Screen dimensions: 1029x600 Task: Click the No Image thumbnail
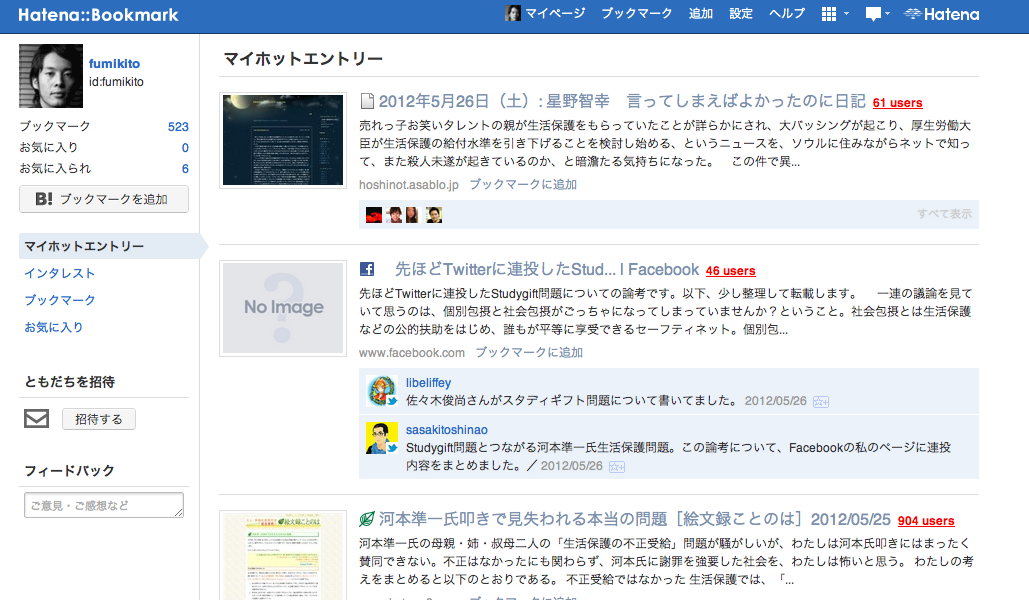[x=283, y=308]
